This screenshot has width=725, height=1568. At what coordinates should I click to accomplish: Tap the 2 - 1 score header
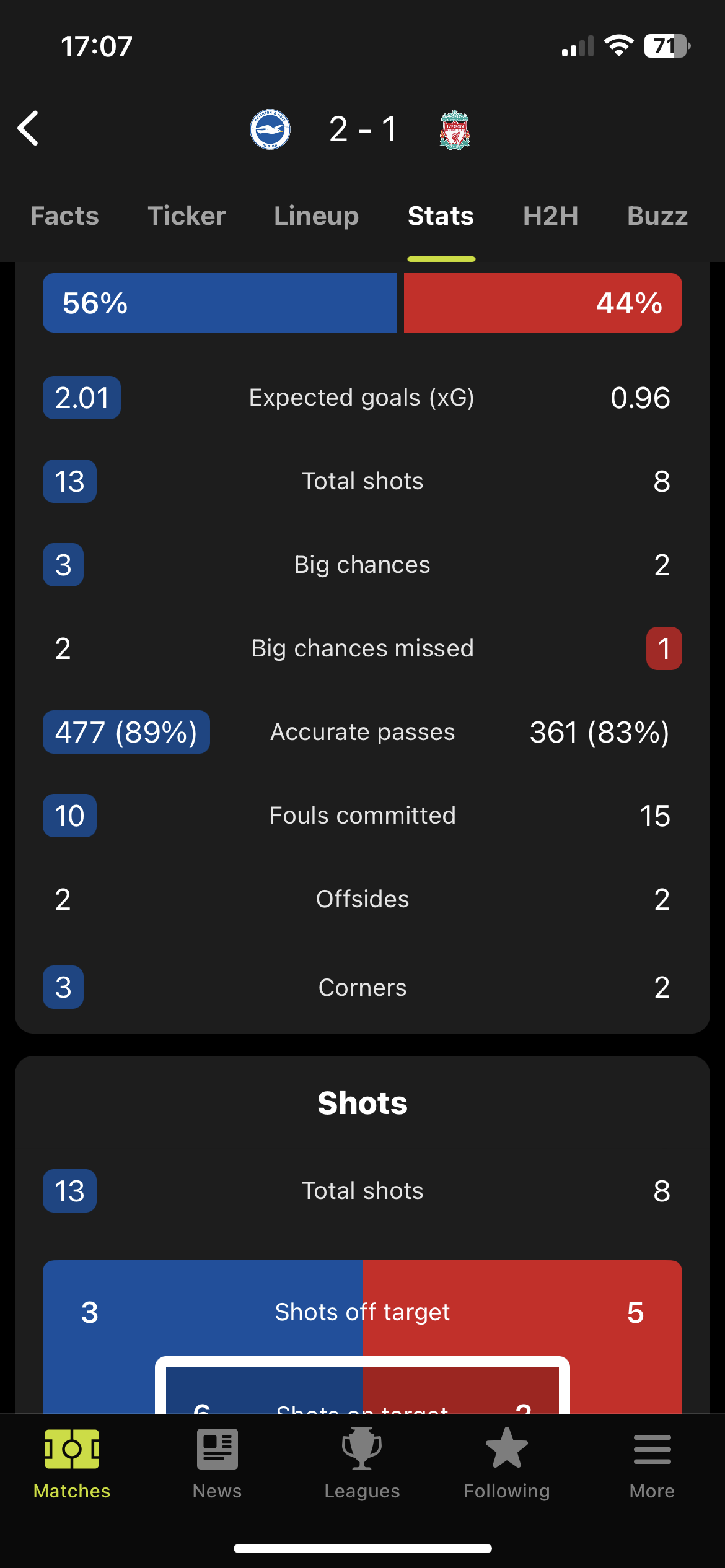[363, 129]
